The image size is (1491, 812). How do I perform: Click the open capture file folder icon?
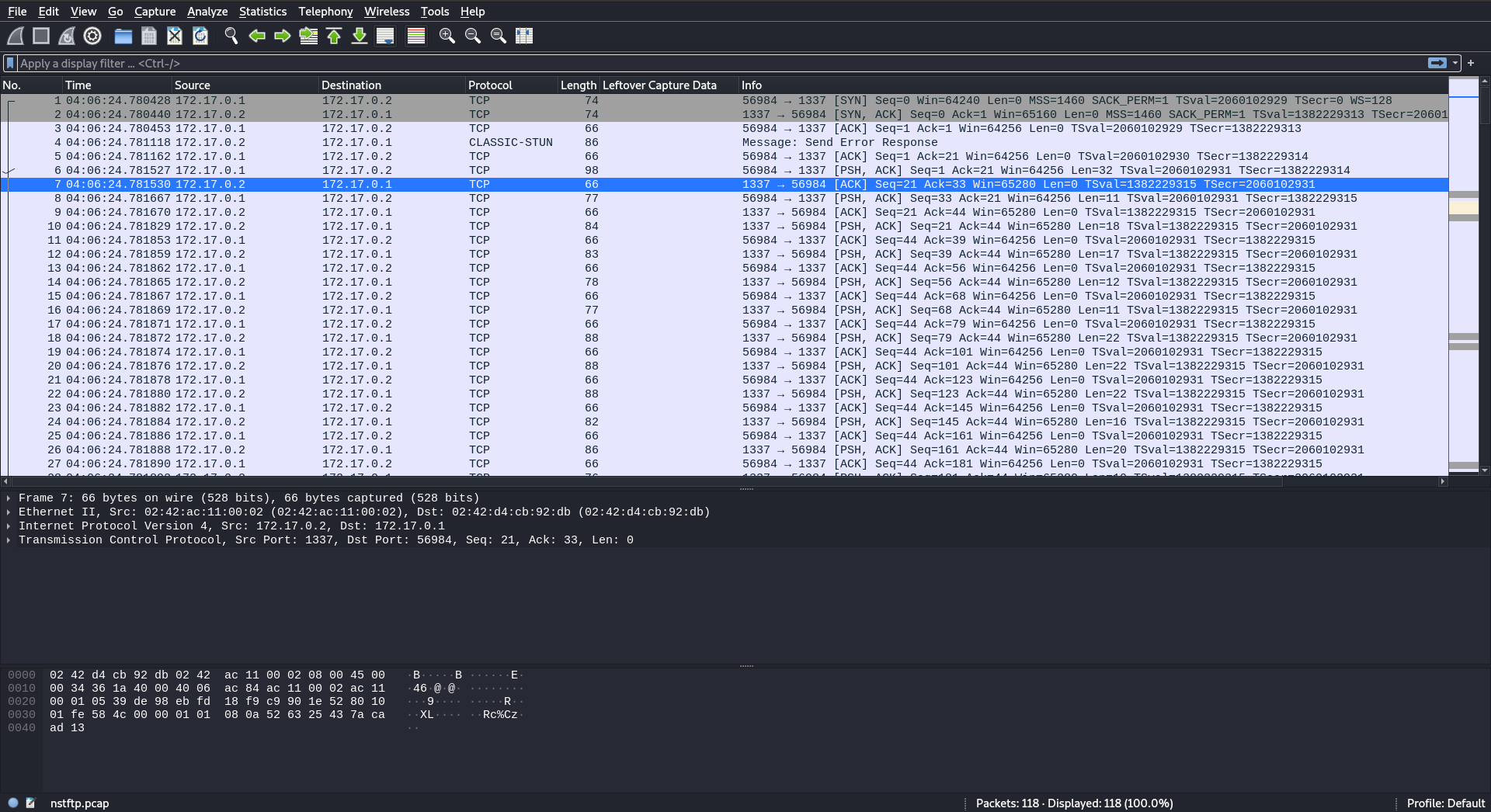(x=123, y=36)
